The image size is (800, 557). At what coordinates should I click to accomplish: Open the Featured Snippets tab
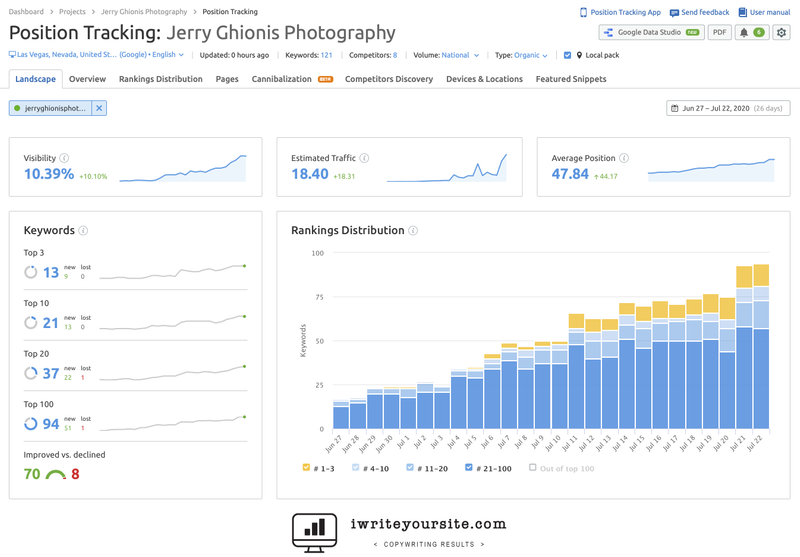click(571, 79)
